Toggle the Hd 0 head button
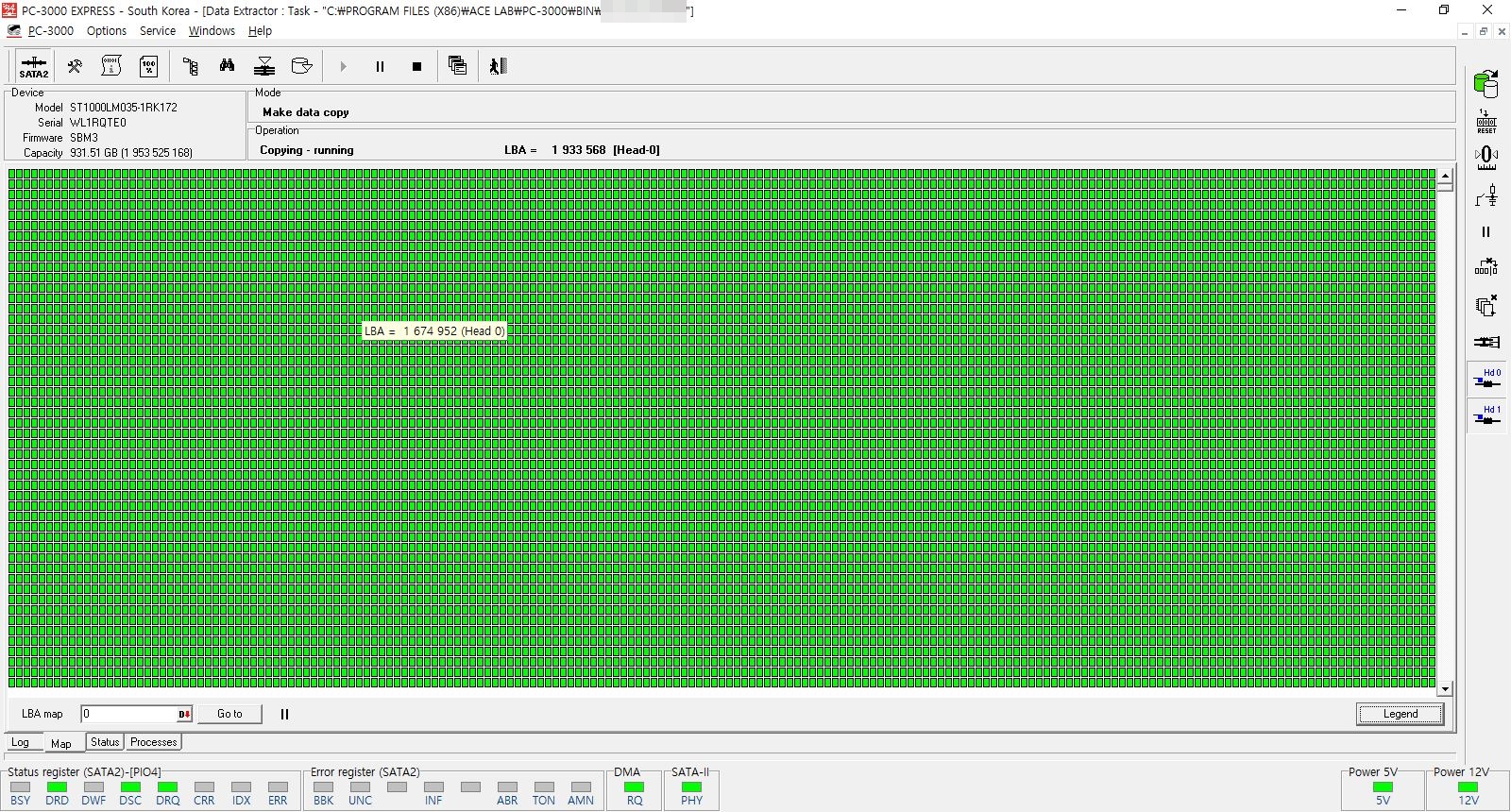This screenshot has width=1511, height=812. [x=1486, y=379]
